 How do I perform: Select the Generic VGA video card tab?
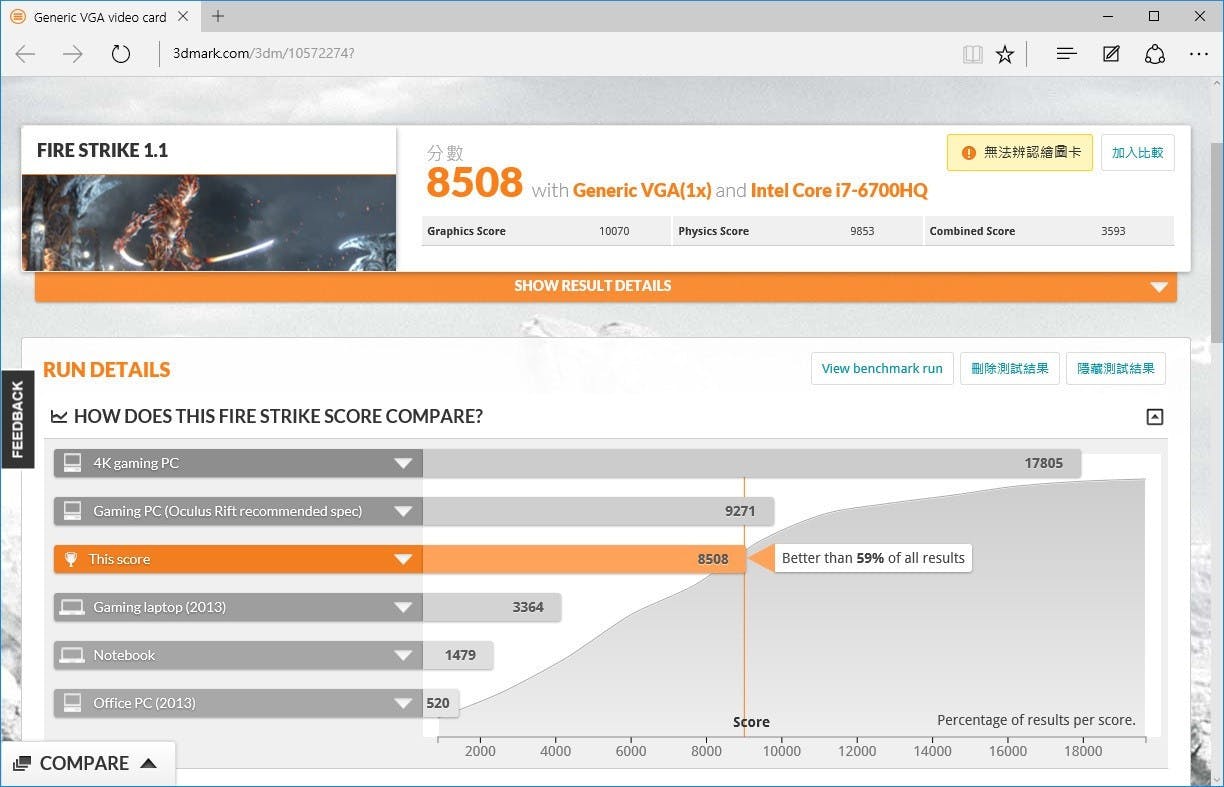point(100,17)
